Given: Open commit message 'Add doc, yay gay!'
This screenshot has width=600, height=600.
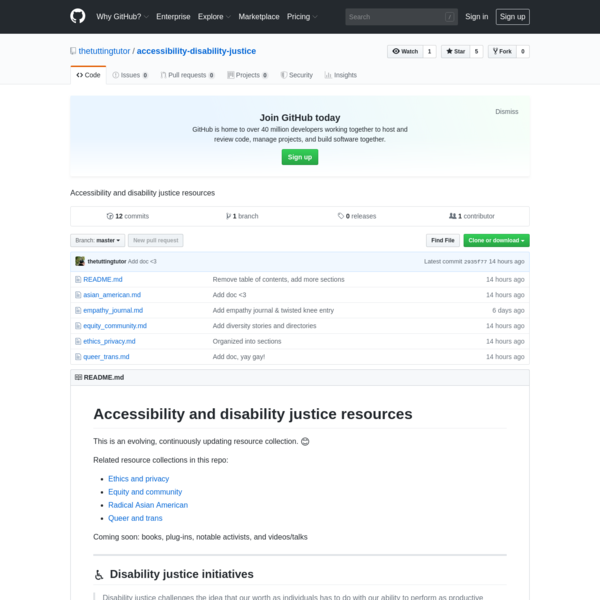Looking at the screenshot, I should 239,357.
